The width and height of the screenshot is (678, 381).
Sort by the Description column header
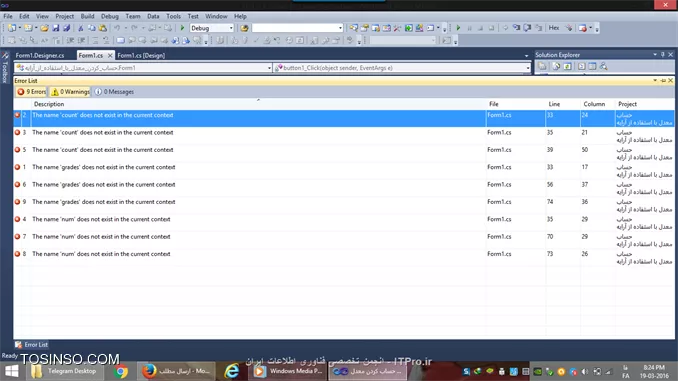click(259, 104)
